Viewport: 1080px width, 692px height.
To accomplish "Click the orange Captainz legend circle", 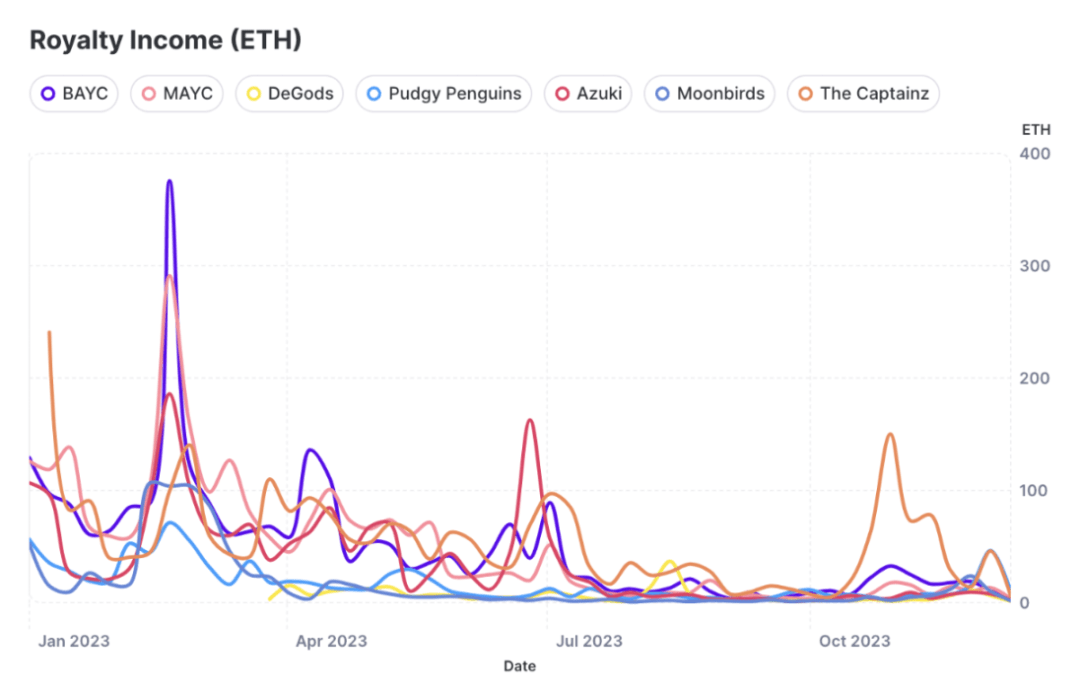I will pyautogui.click(x=806, y=94).
